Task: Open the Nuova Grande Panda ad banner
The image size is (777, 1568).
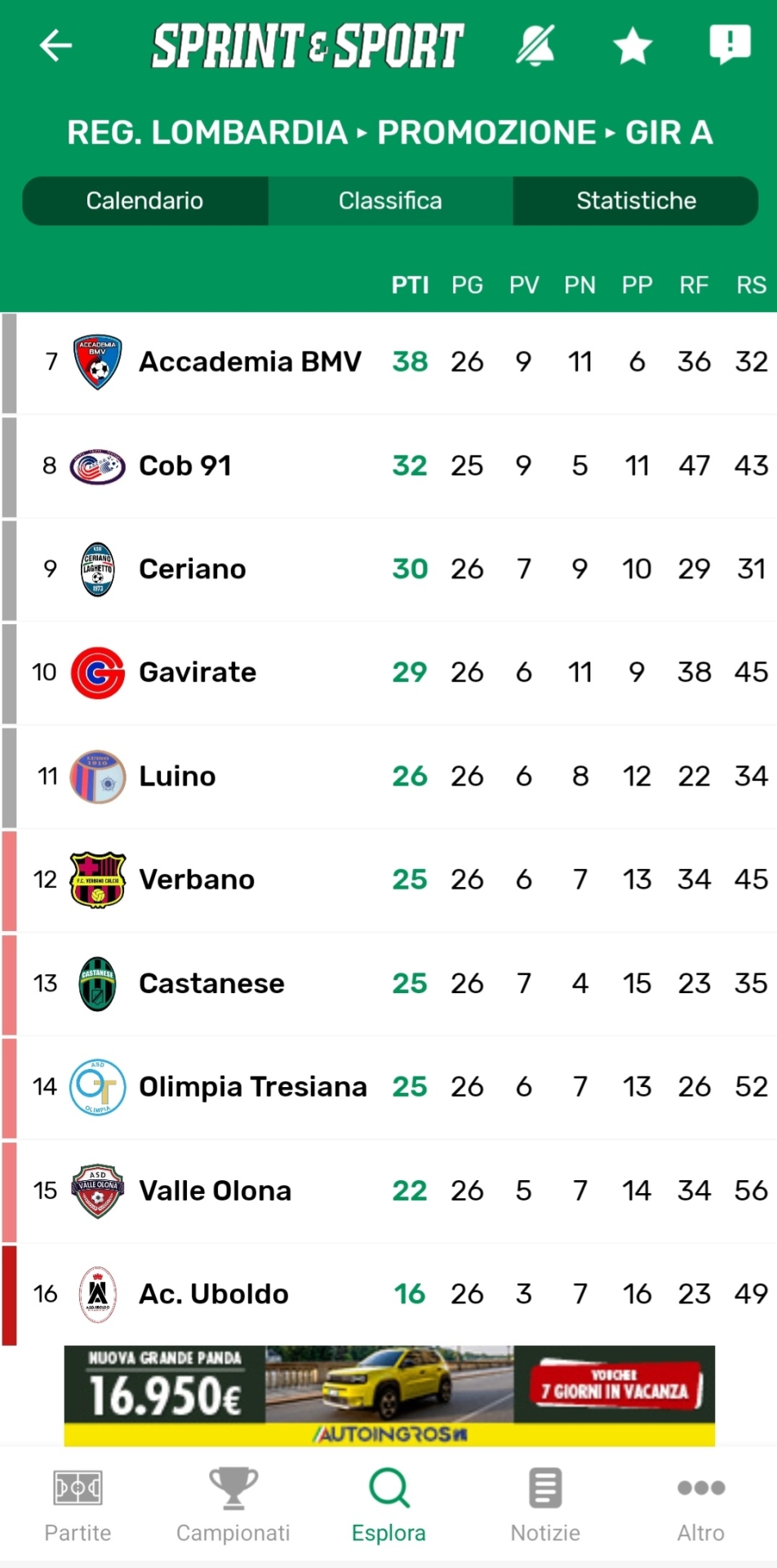Action: 389,1396
